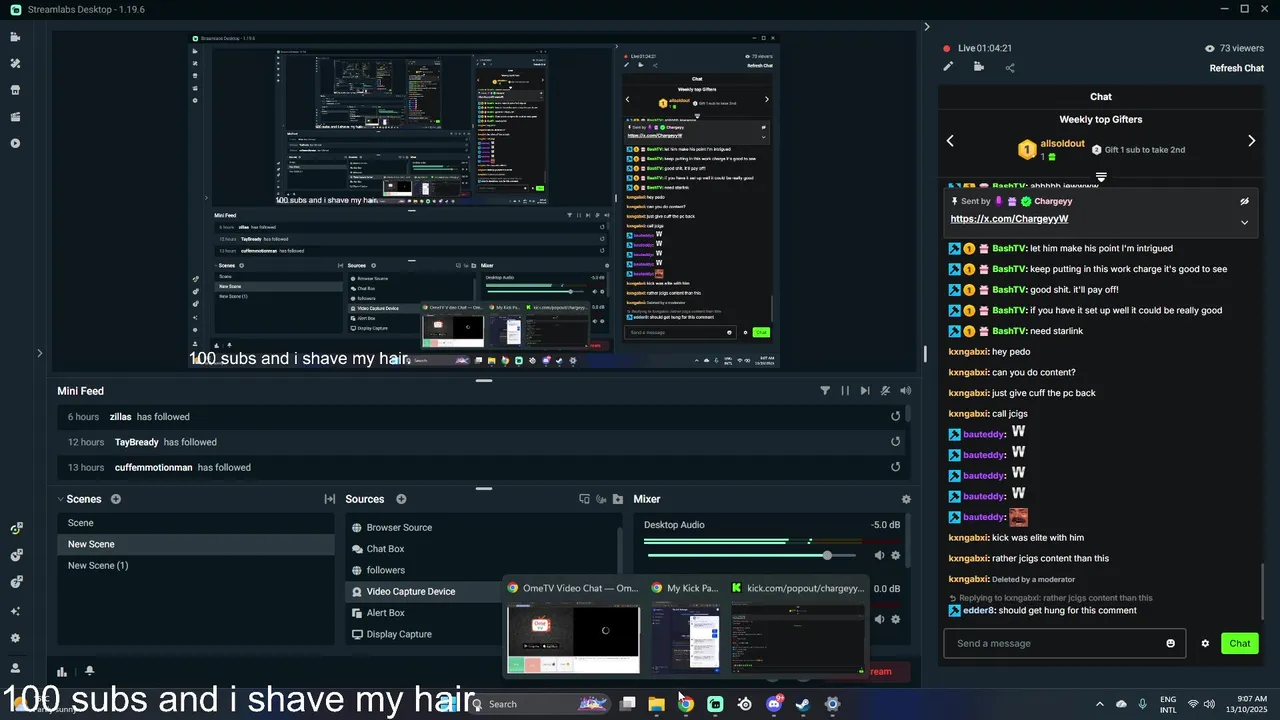
Task: Expand pinned message chevron
Action: [x=1244, y=222]
